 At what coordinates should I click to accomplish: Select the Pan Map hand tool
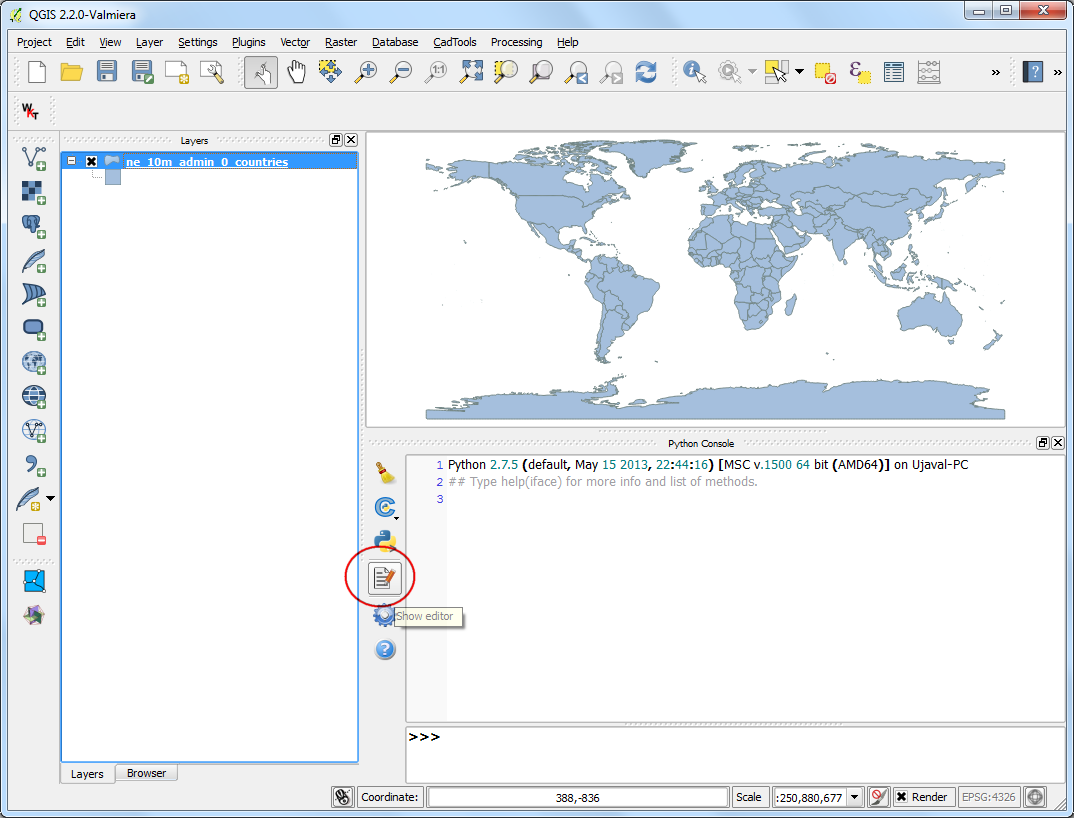coord(296,71)
